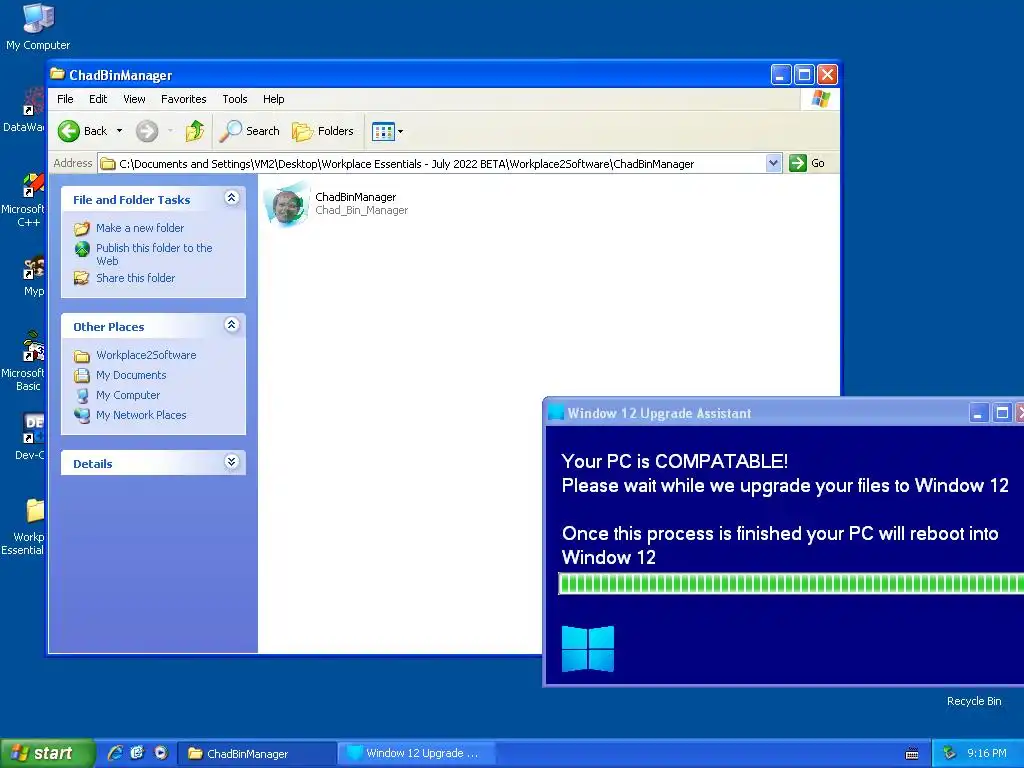Open the File menu

[x=65, y=99]
